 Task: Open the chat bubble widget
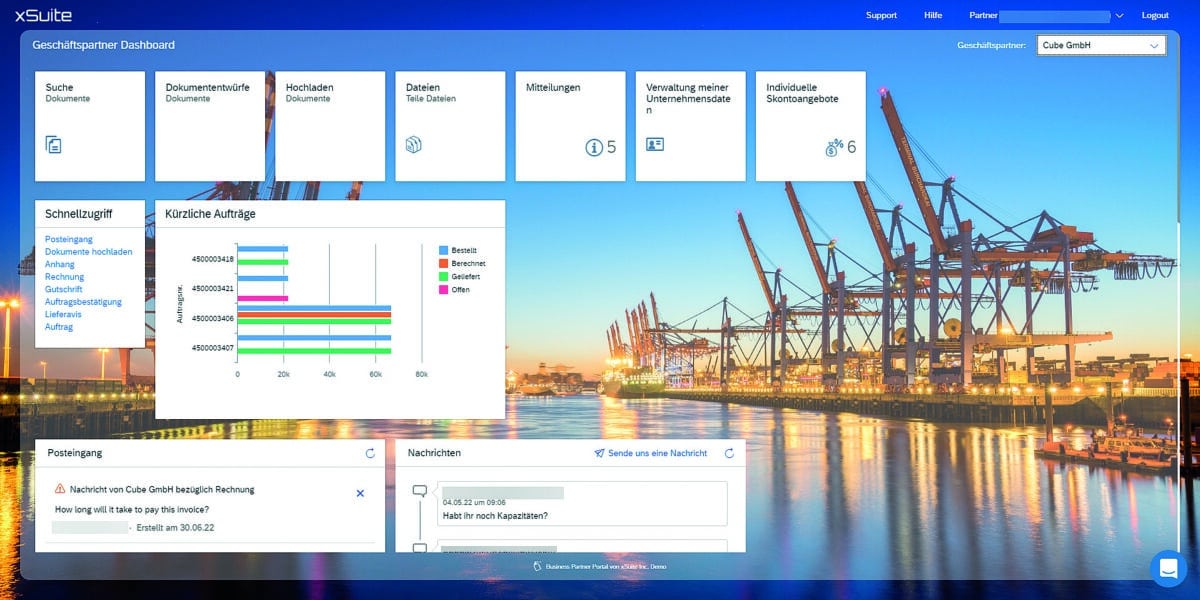[x=1167, y=568]
